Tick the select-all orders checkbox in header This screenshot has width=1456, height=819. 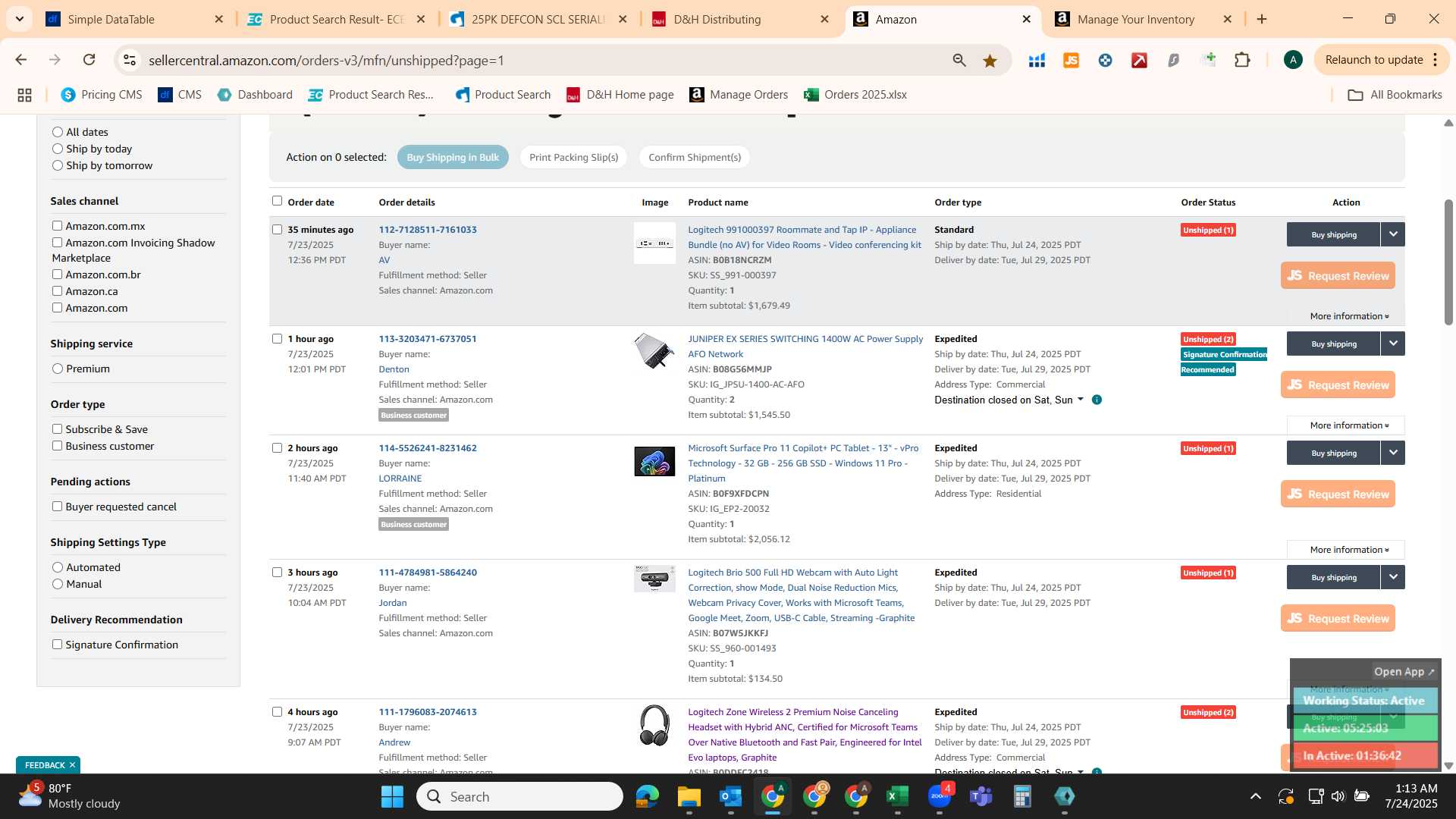pyautogui.click(x=277, y=201)
